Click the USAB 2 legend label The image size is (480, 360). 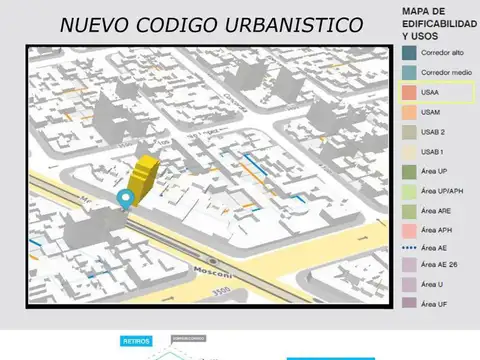point(433,132)
